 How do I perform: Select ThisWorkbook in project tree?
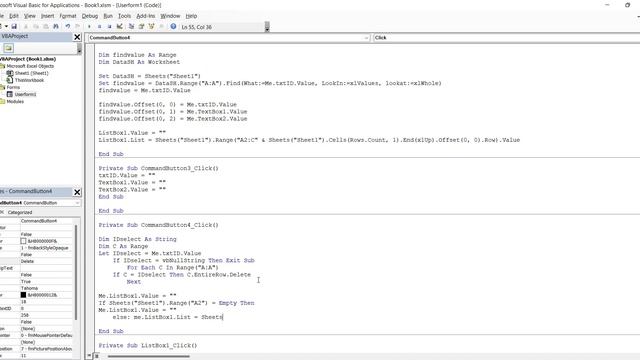pyautogui.click(x=29, y=80)
